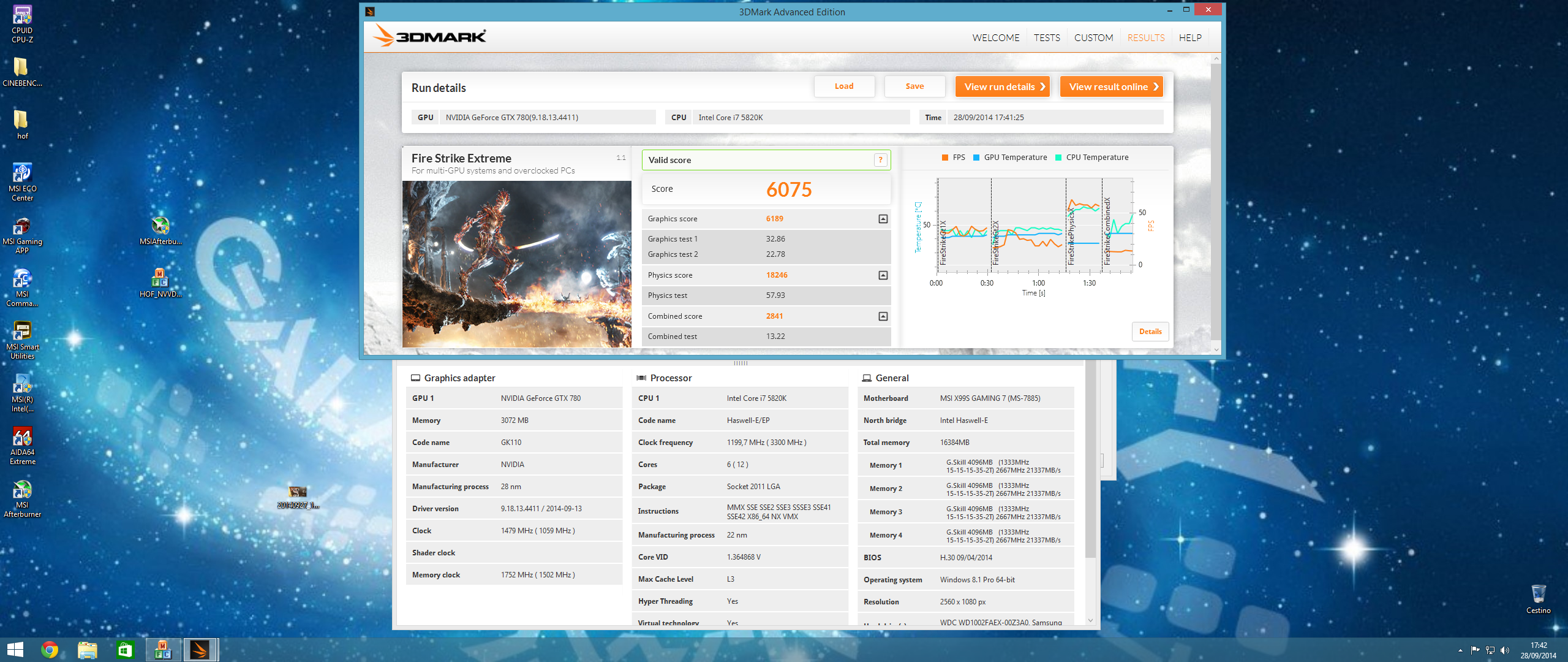Select the 20140927 image file on desktop
The image size is (1568, 662).
(298, 497)
